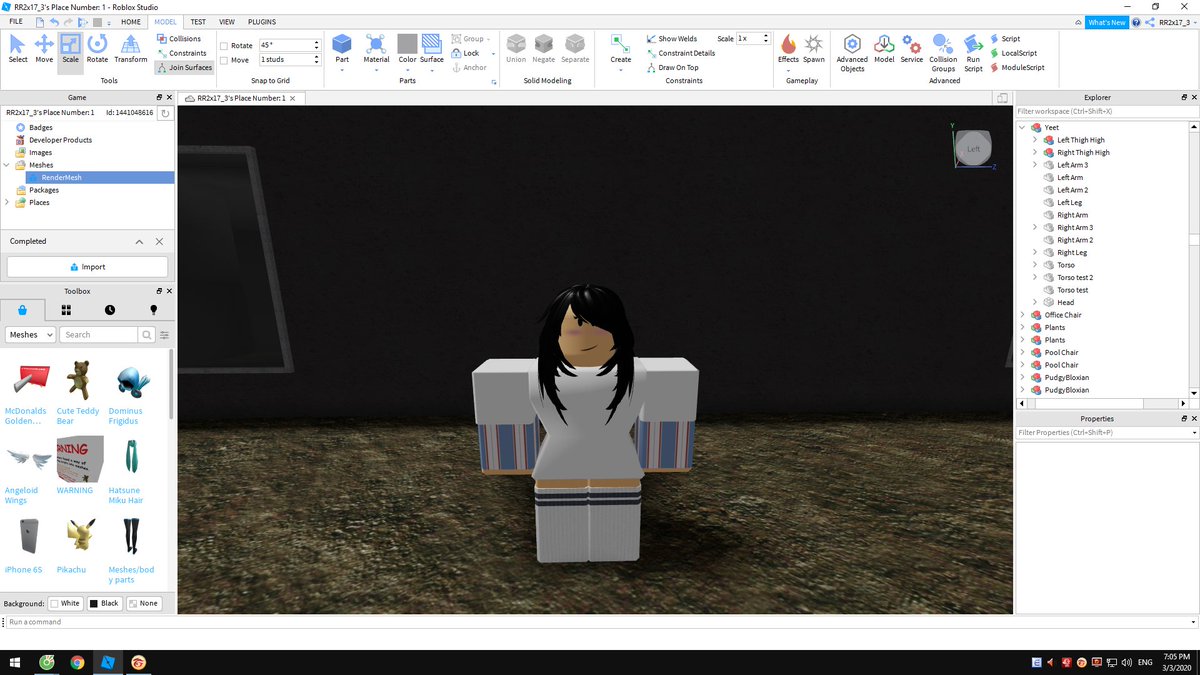
Task: Expand the Torso item in Explorer
Action: click(x=1035, y=265)
